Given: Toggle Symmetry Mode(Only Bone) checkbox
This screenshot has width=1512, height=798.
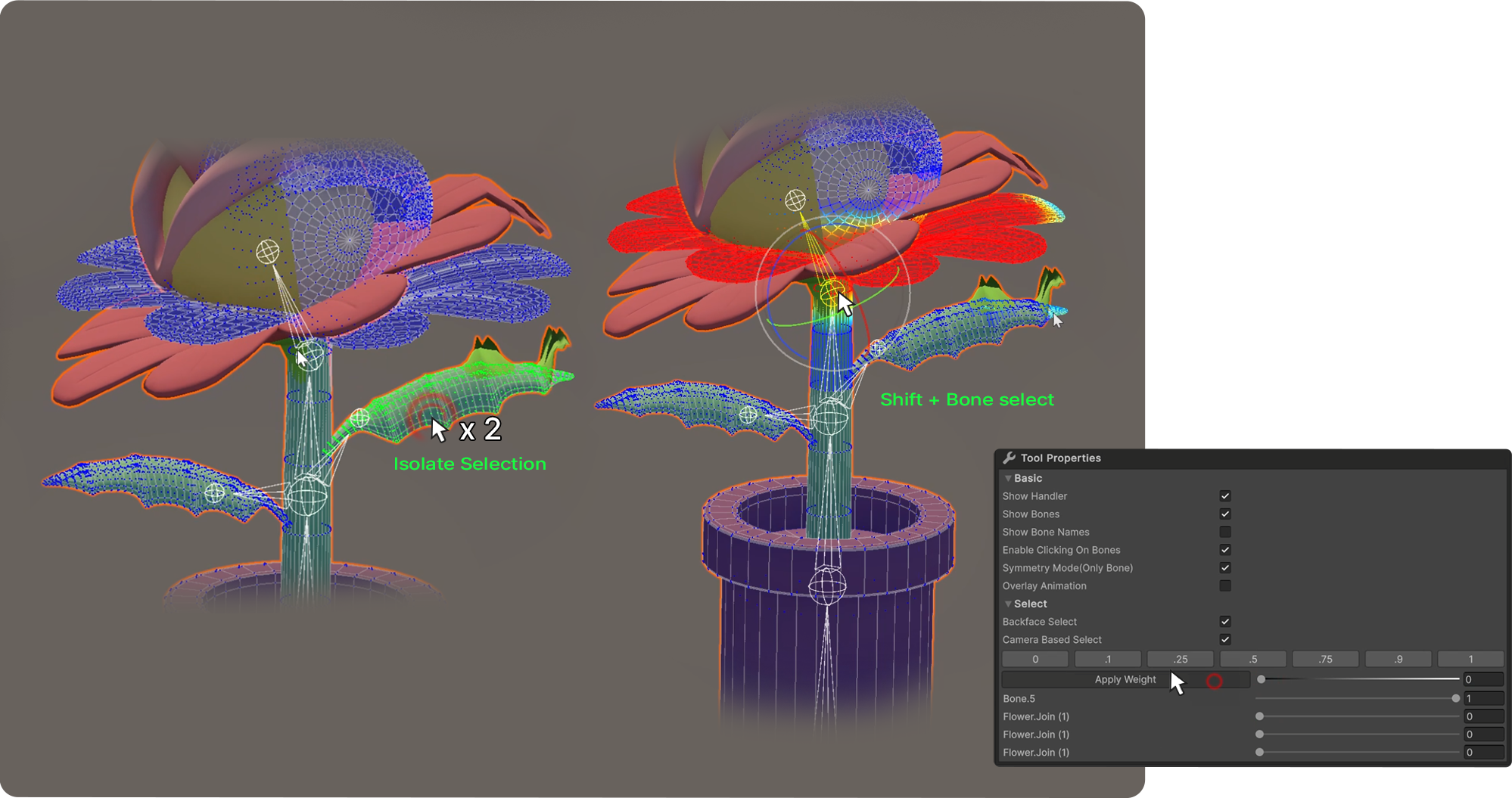Looking at the screenshot, I should point(1225,568).
